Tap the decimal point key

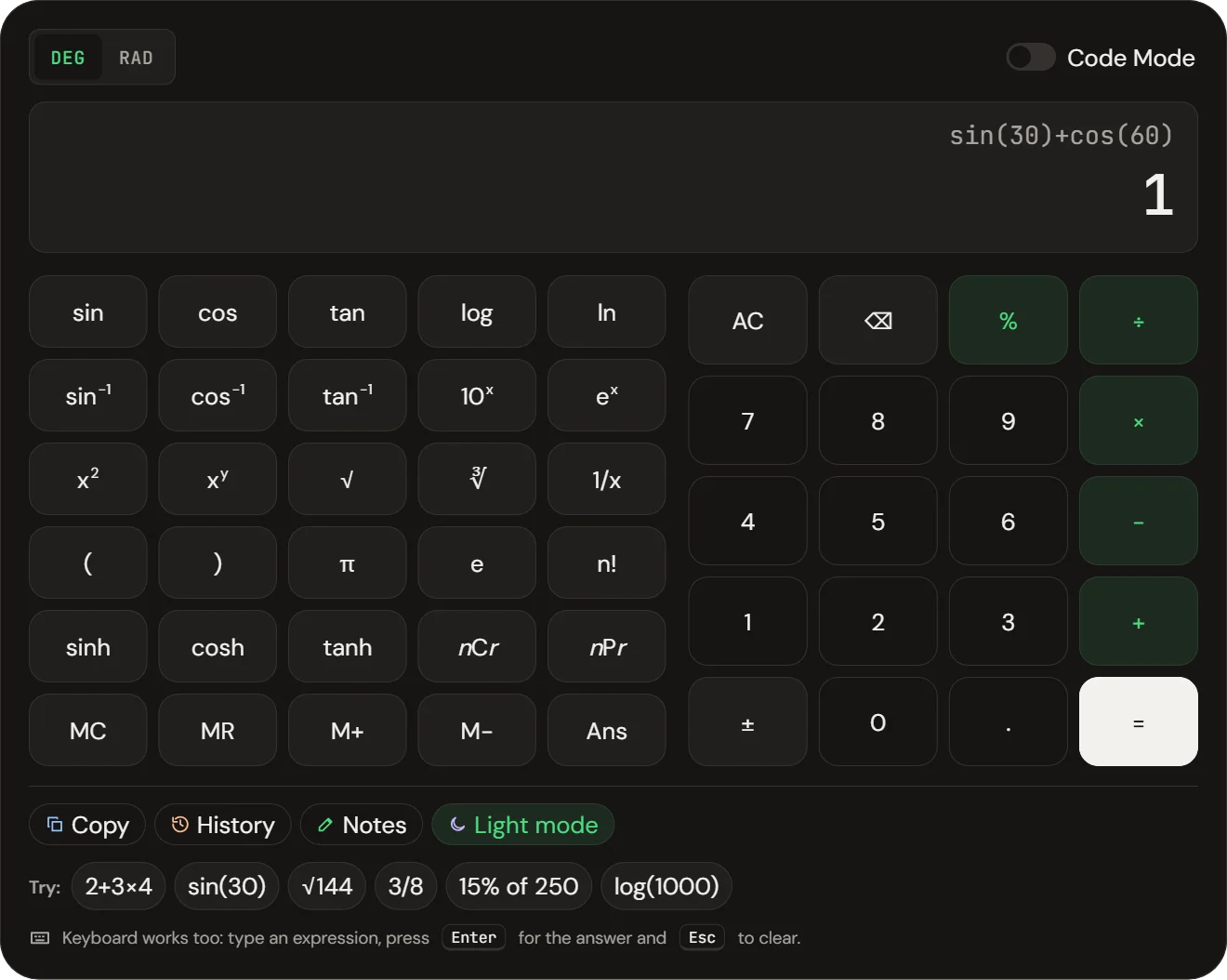pyautogui.click(x=1008, y=722)
